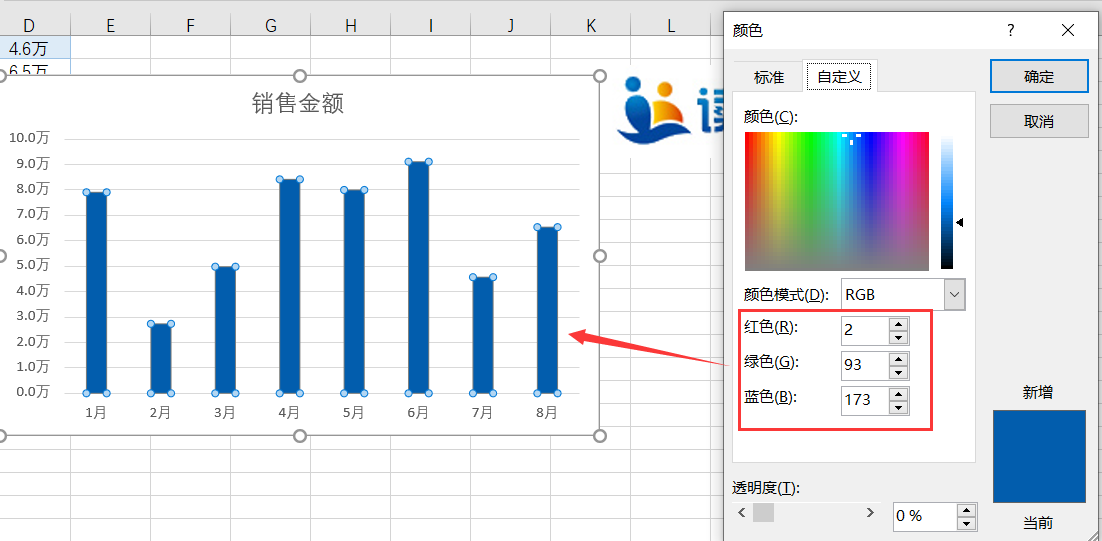Screen dimensions: 1102x541
Task: Click cell containing 4.6万
Action: click(35, 48)
